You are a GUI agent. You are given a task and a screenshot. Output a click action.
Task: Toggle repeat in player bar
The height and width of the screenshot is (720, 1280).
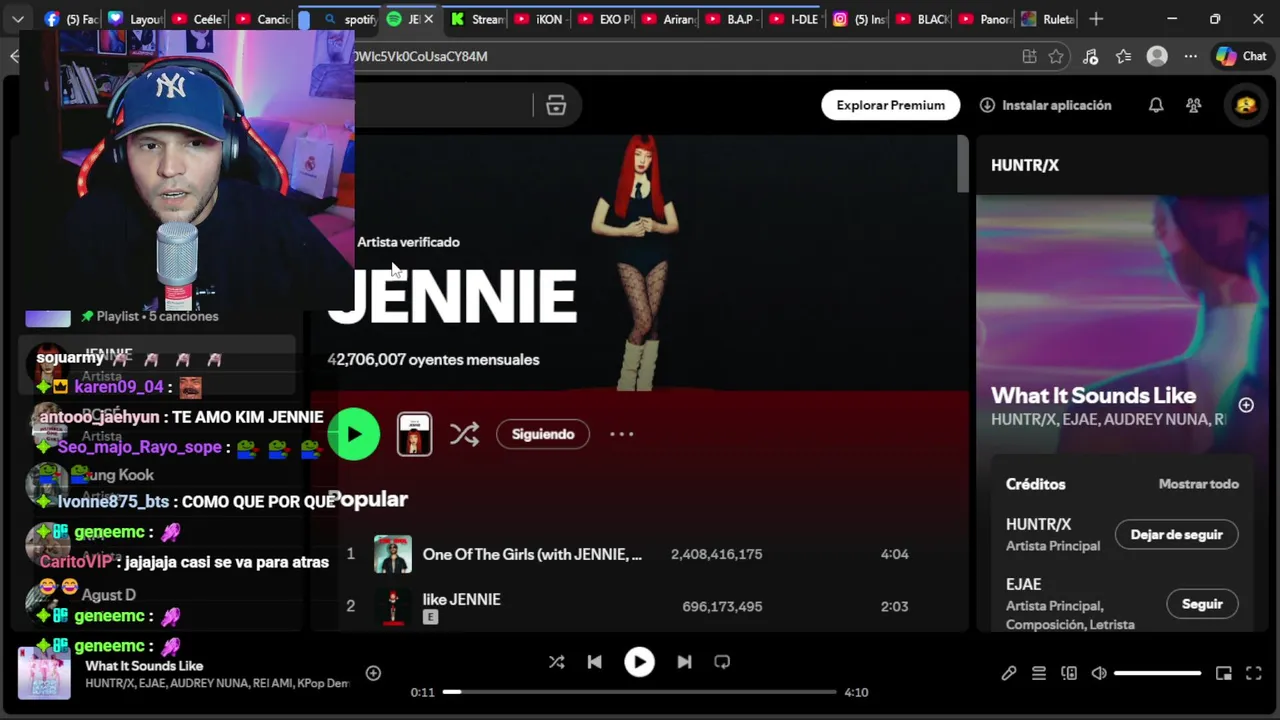click(722, 662)
